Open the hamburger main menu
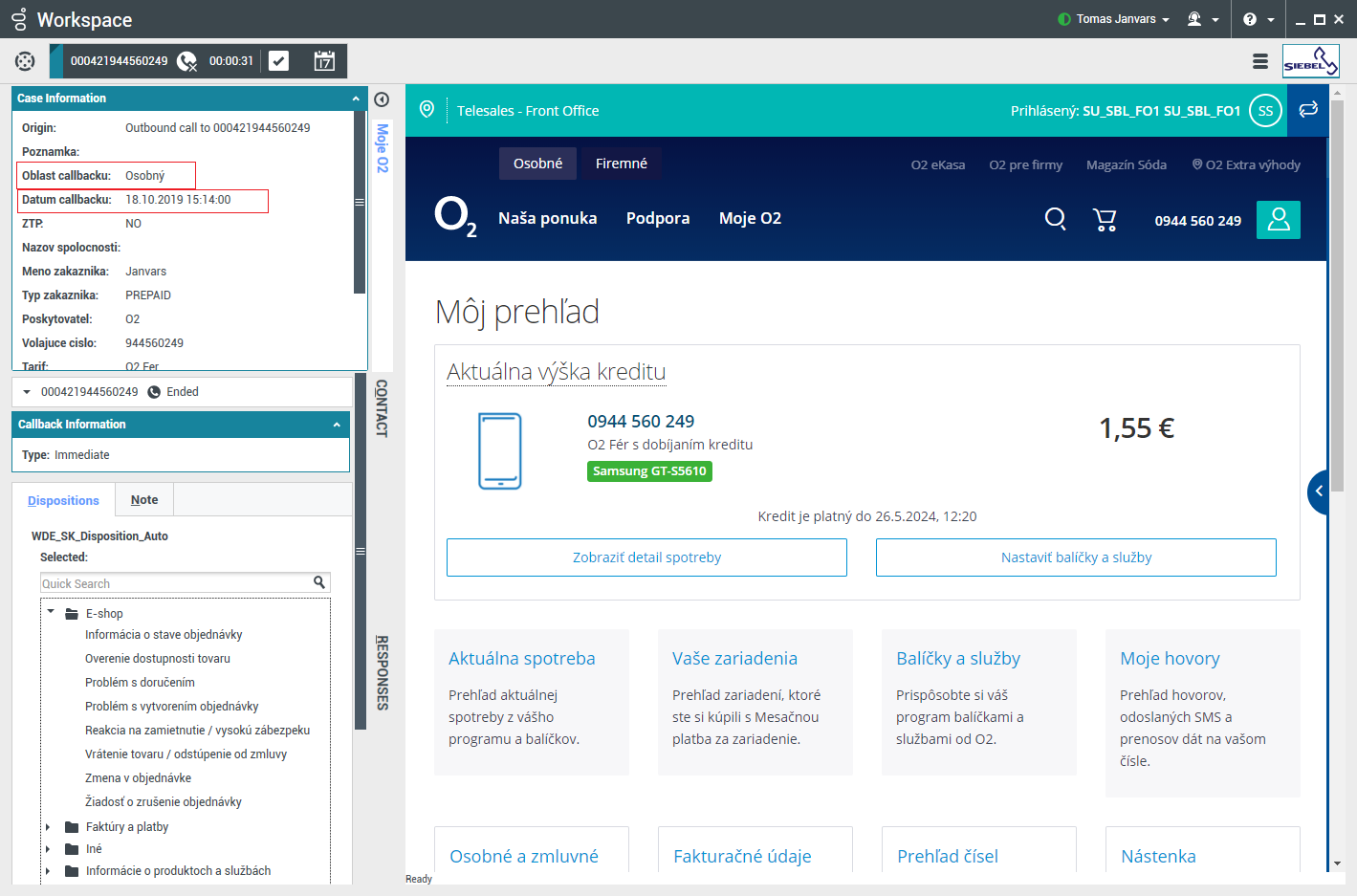Screen dimensions: 1357x896 click(1260, 61)
